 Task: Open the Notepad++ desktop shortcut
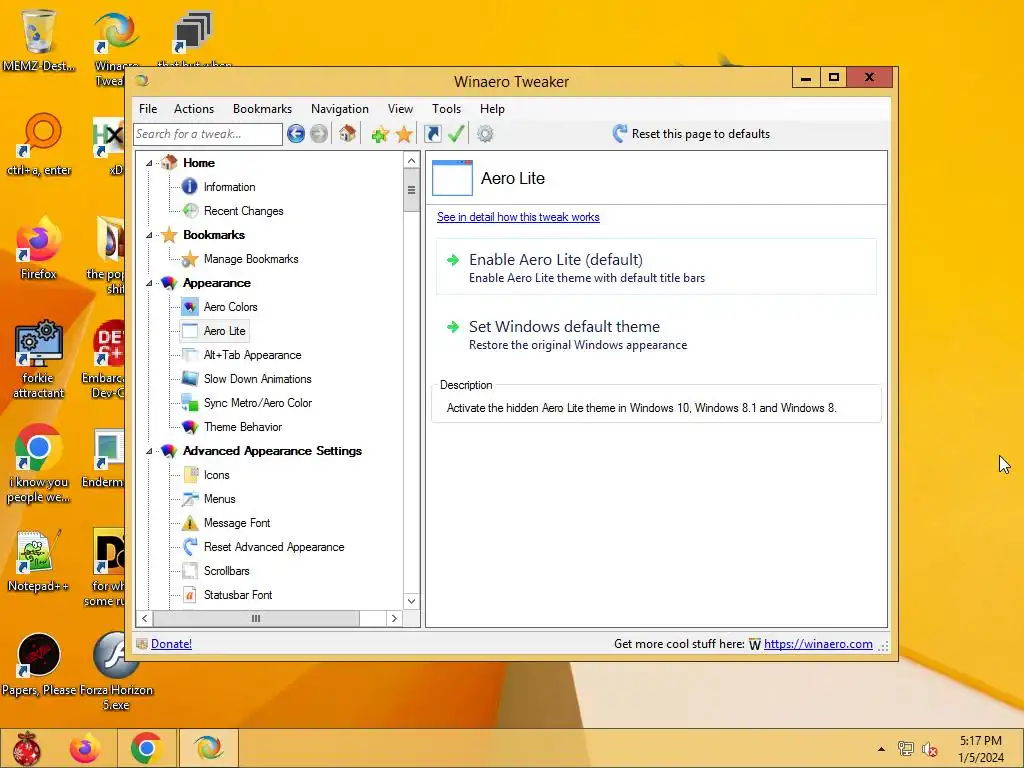[38, 560]
